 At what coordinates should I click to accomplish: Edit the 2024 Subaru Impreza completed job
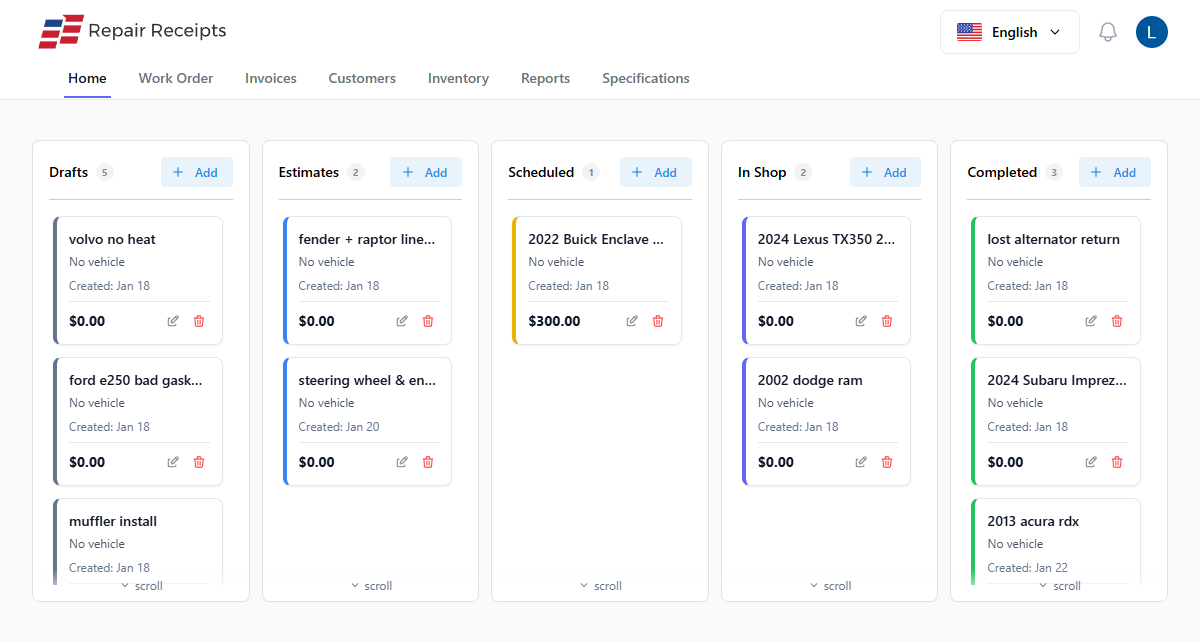point(1089,462)
